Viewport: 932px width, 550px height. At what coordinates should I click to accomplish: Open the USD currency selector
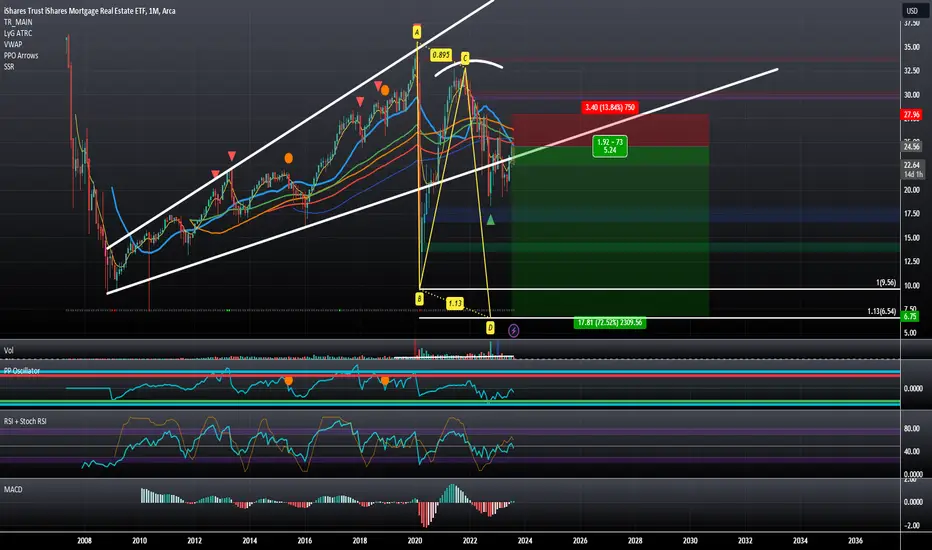click(912, 11)
